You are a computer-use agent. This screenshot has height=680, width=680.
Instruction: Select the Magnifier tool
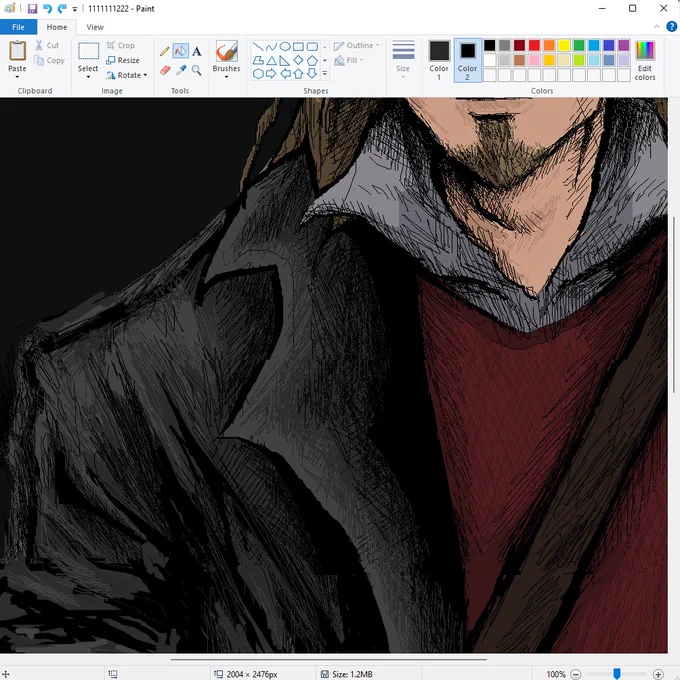[197, 70]
